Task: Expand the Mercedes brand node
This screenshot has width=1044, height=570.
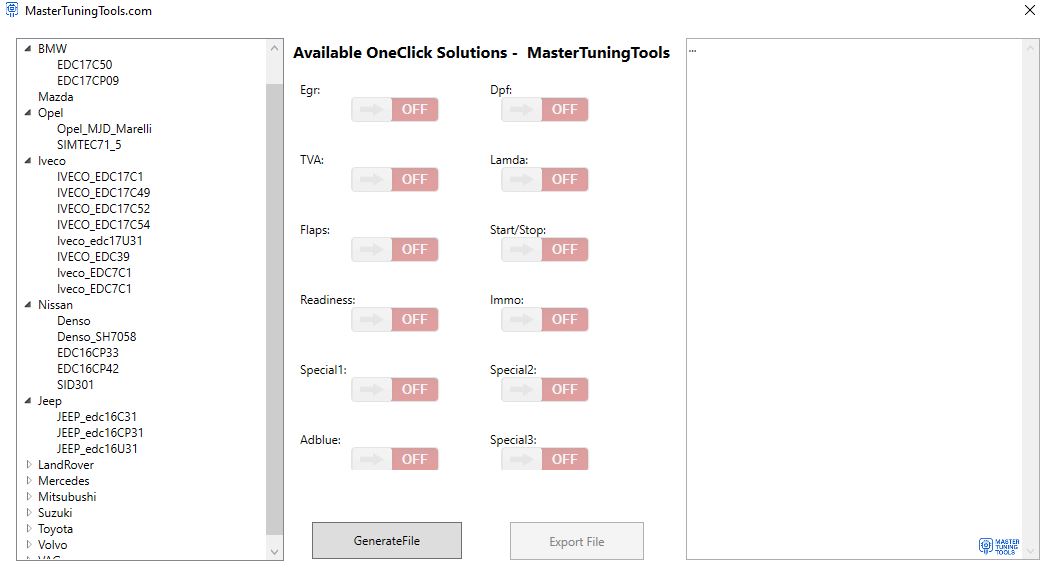Action: click(x=28, y=481)
